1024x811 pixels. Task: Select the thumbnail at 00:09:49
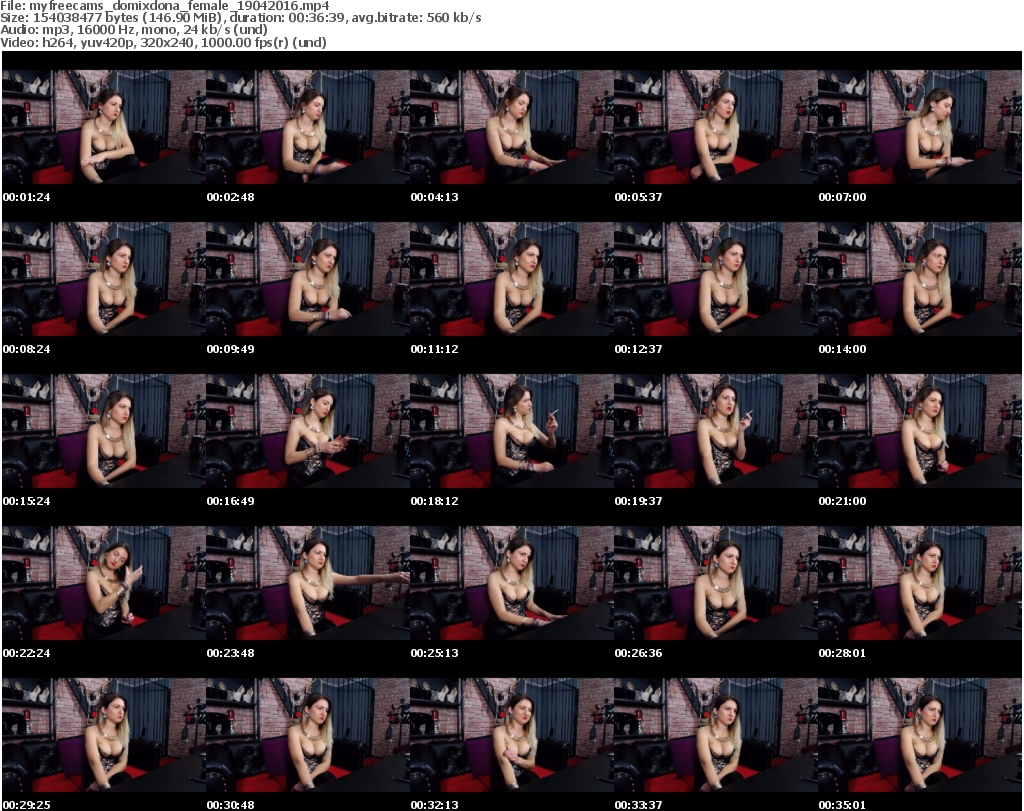(x=308, y=279)
